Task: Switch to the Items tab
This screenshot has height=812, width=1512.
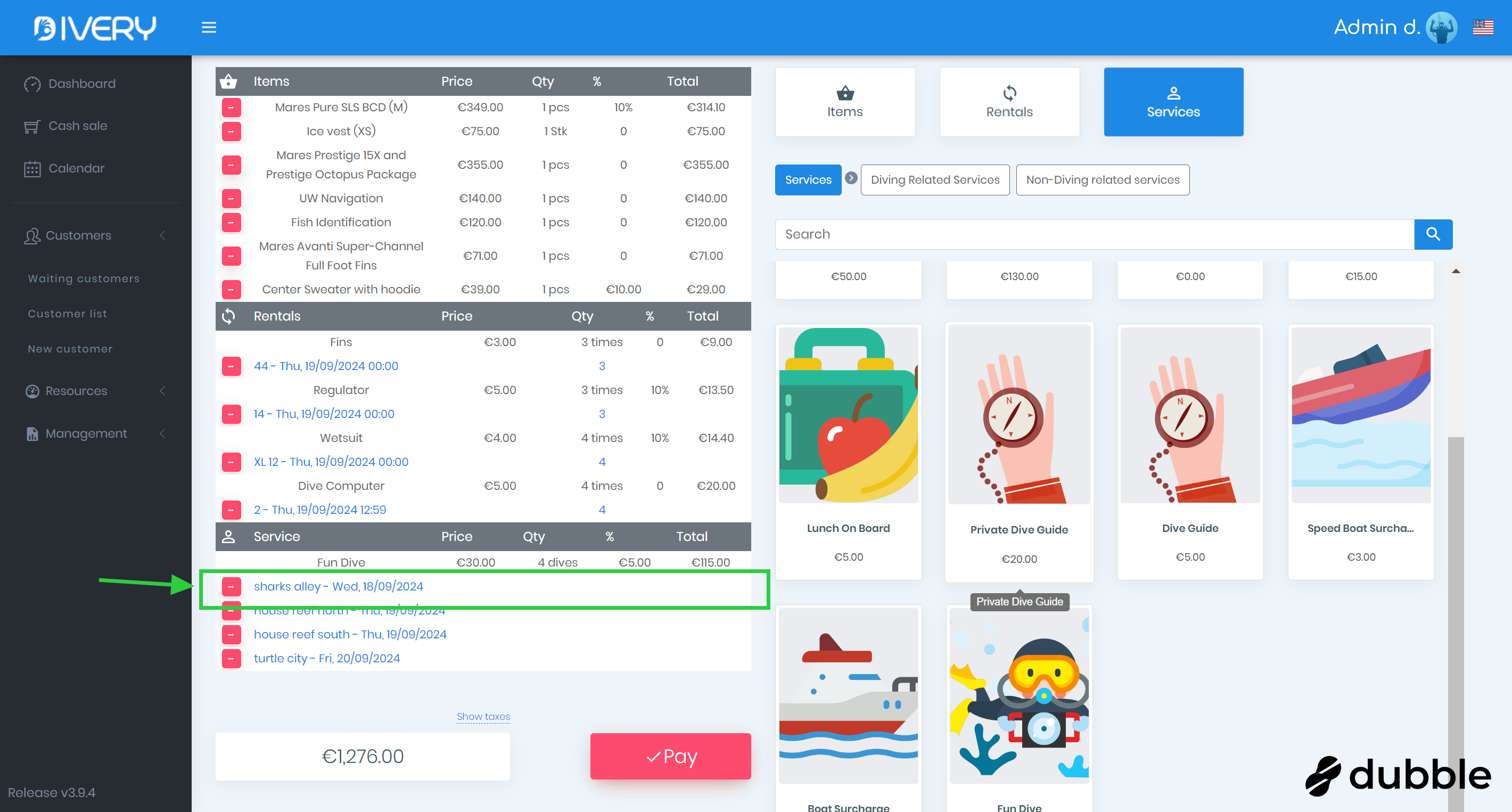Action: pyautogui.click(x=844, y=102)
